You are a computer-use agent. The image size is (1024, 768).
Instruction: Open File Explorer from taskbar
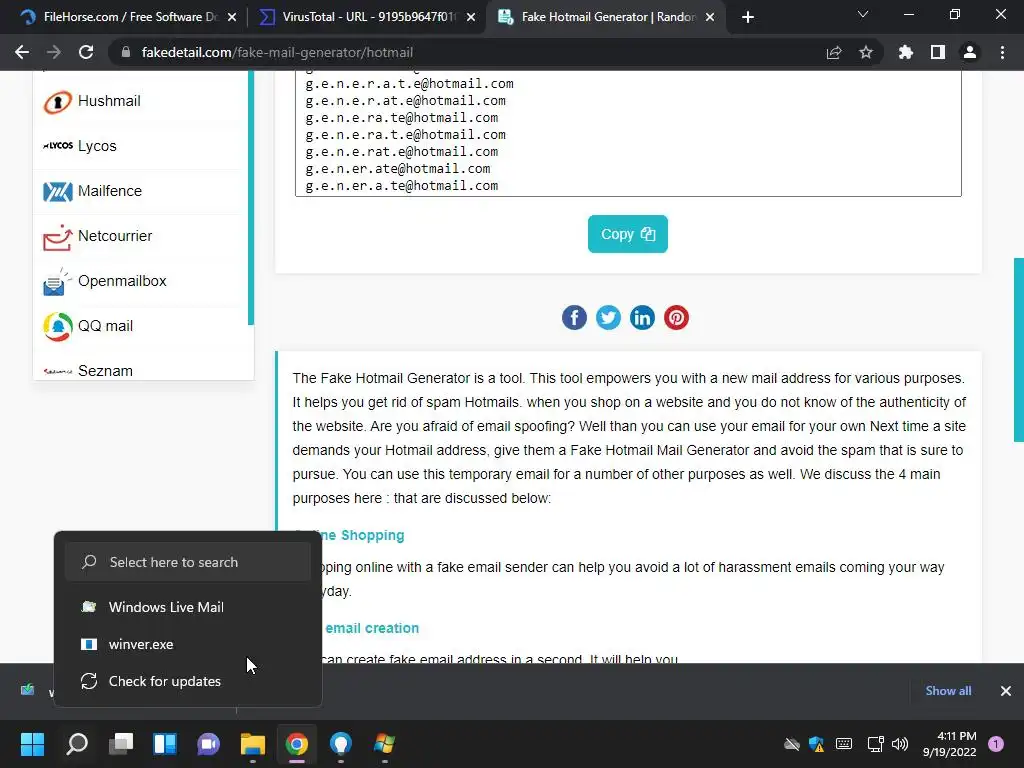pyautogui.click(x=253, y=744)
